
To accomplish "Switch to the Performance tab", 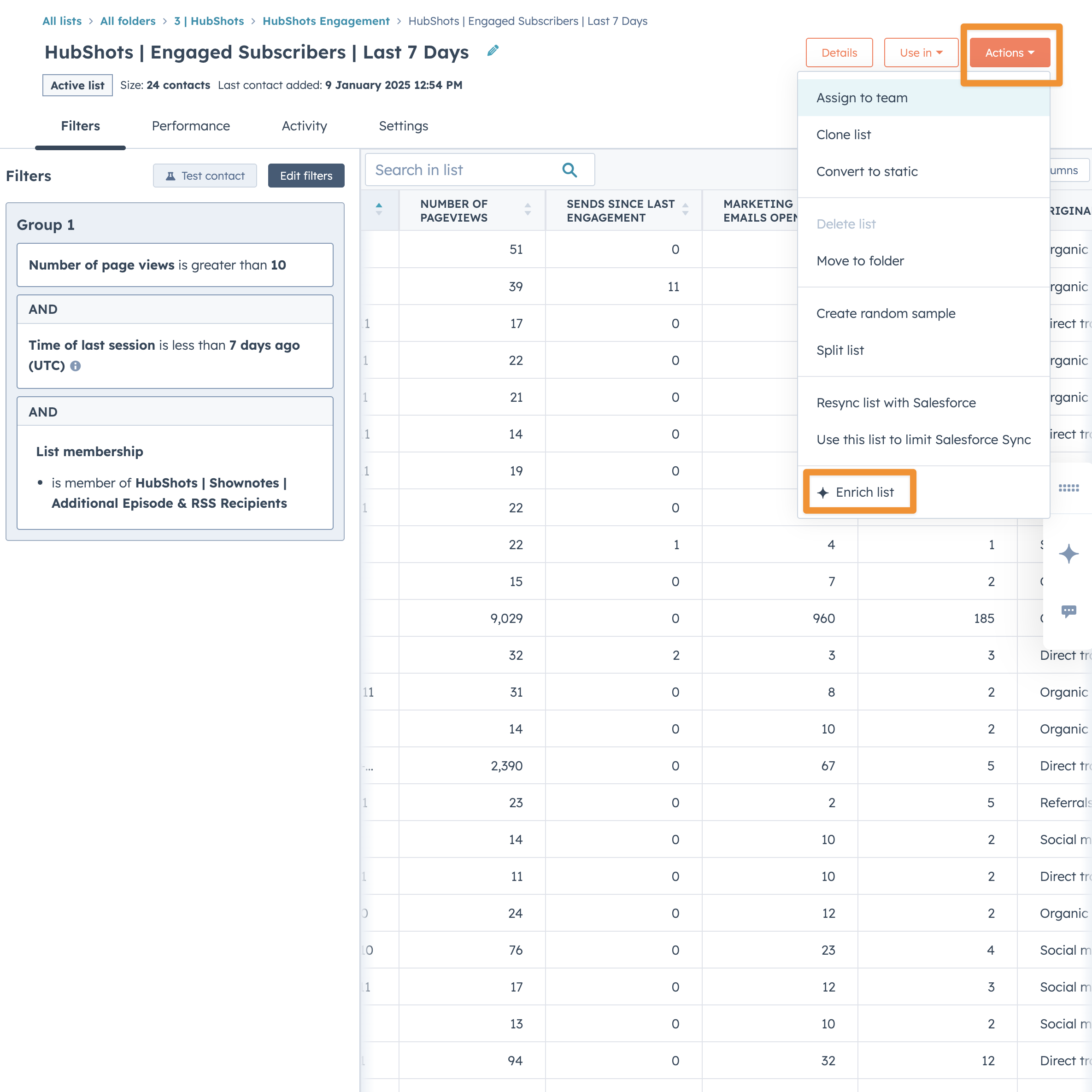I will [x=190, y=126].
